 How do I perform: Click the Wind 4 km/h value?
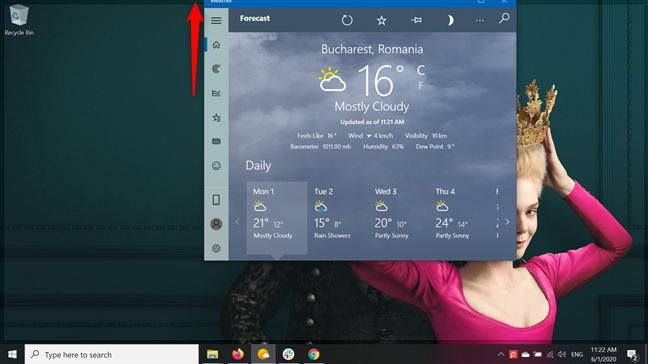coord(370,136)
